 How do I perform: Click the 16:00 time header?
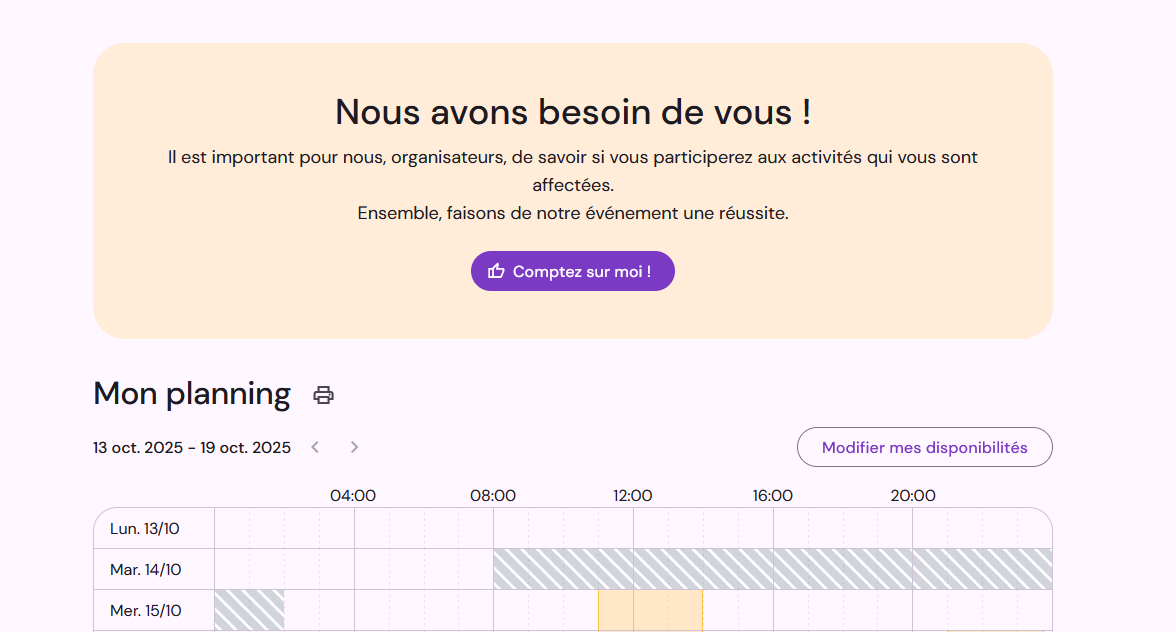click(x=773, y=495)
